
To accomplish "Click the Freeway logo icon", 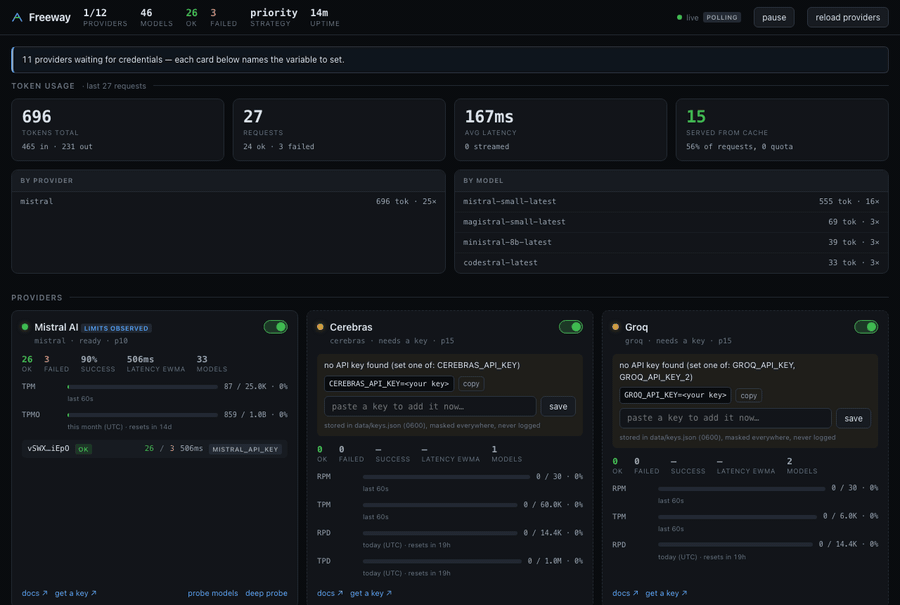I will coord(17,17).
